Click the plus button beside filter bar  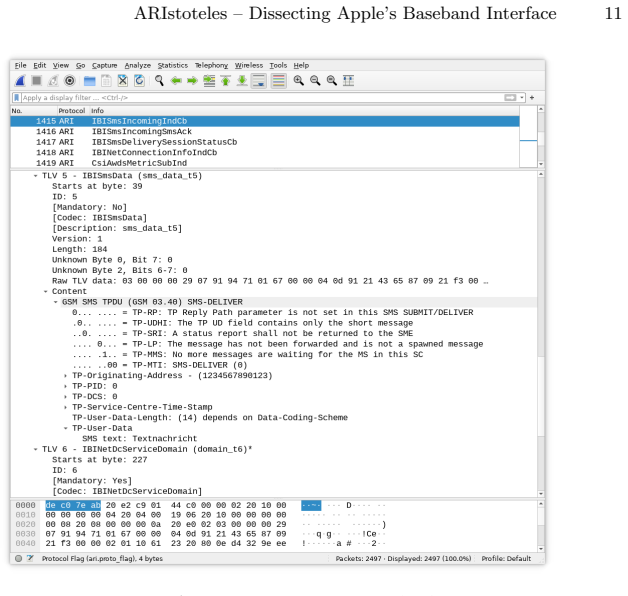click(532, 98)
